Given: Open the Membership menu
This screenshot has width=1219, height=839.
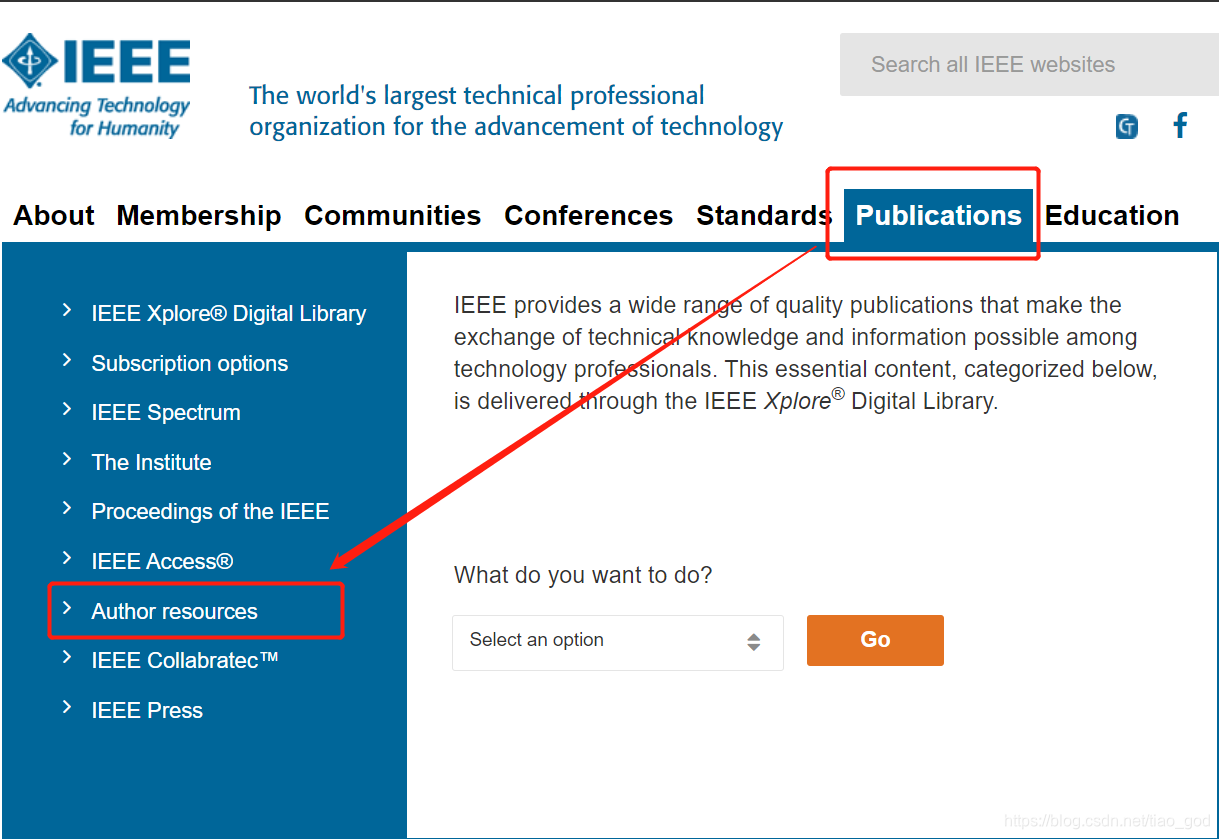Looking at the screenshot, I should point(198,215).
